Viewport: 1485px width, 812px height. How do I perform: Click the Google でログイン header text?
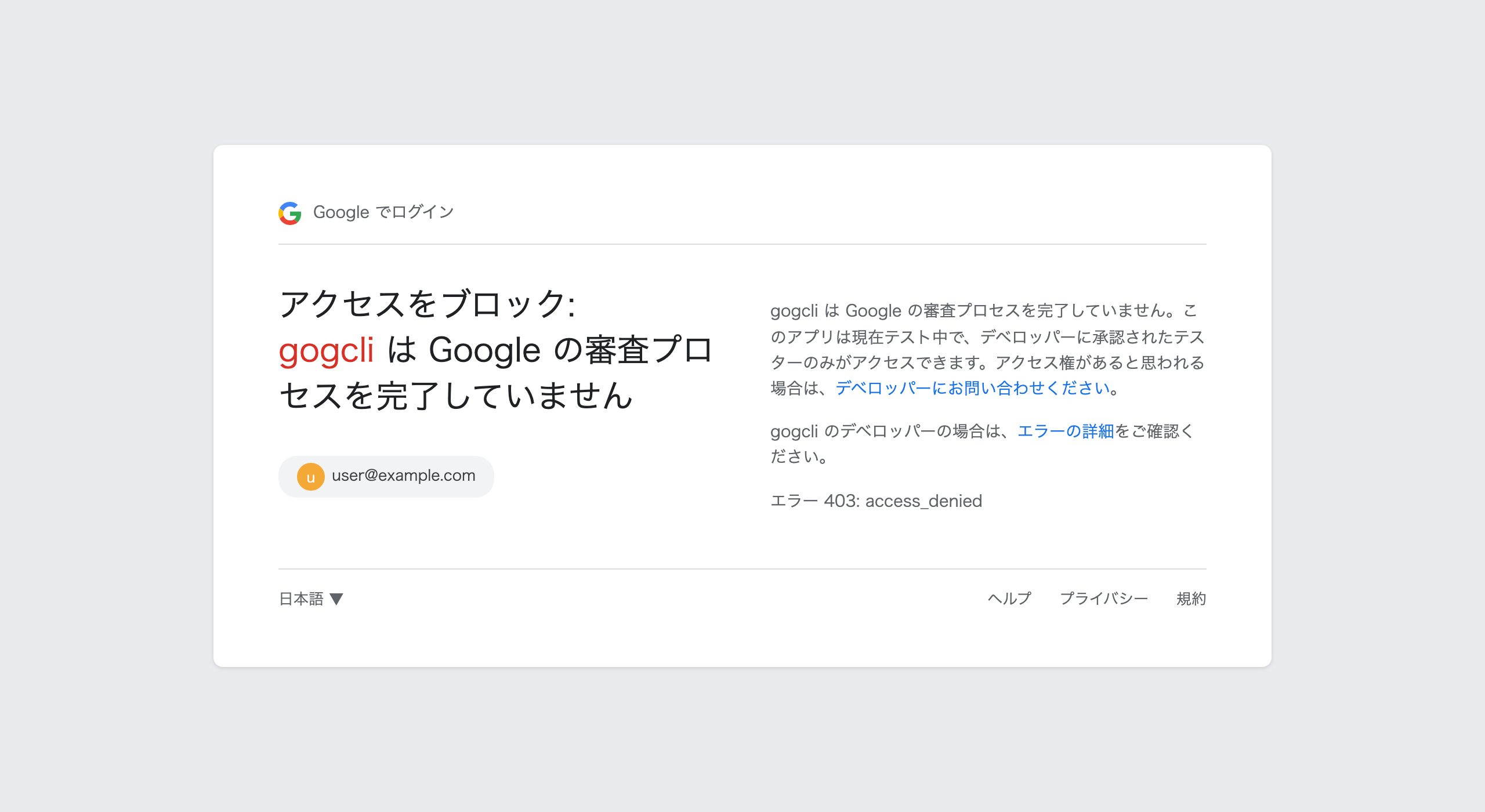383,212
